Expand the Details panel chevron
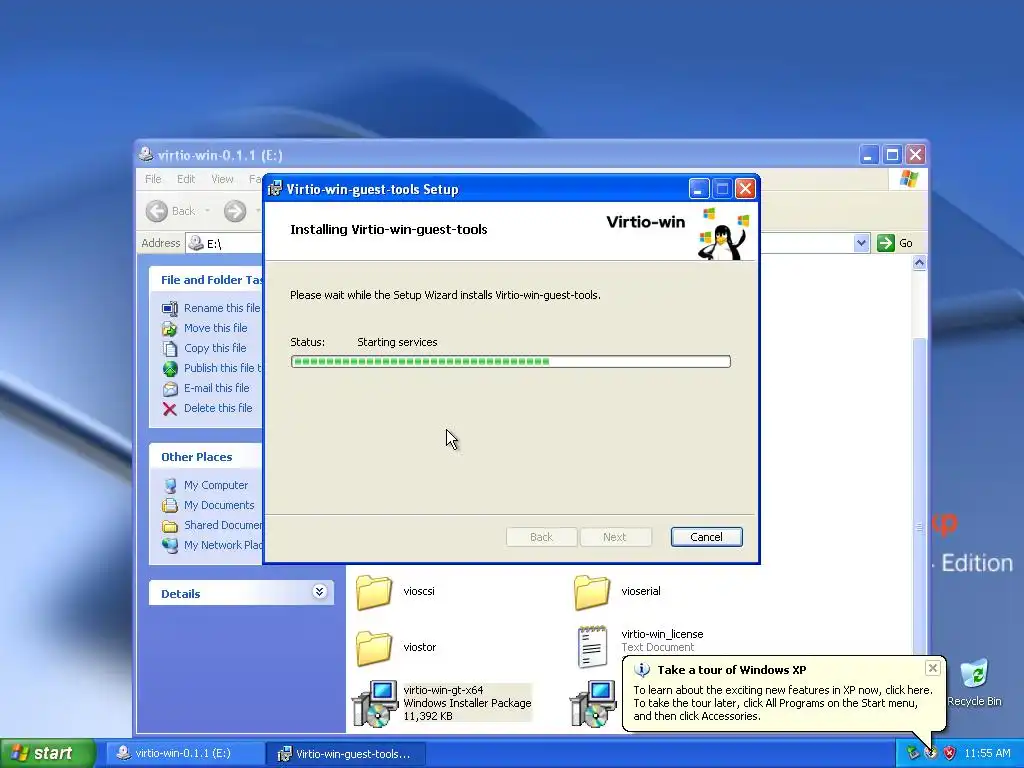The image size is (1024, 768). tap(319, 592)
